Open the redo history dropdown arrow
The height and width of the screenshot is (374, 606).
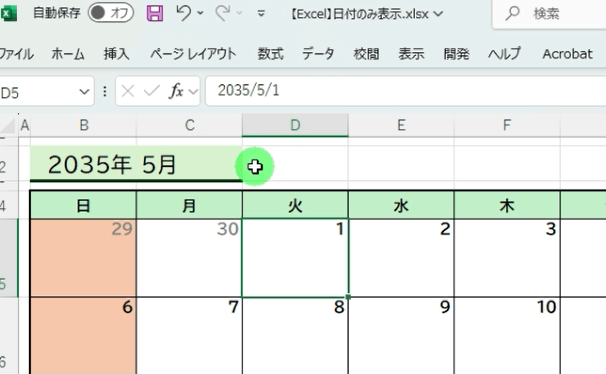click(x=239, y=13)
